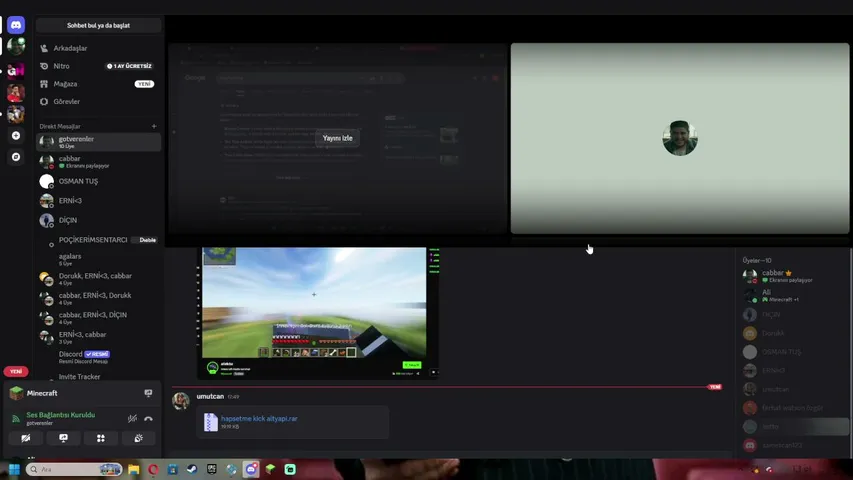Click the YENİ new messages marker
Screen dimensions: 853x480
tap(714, 387)
